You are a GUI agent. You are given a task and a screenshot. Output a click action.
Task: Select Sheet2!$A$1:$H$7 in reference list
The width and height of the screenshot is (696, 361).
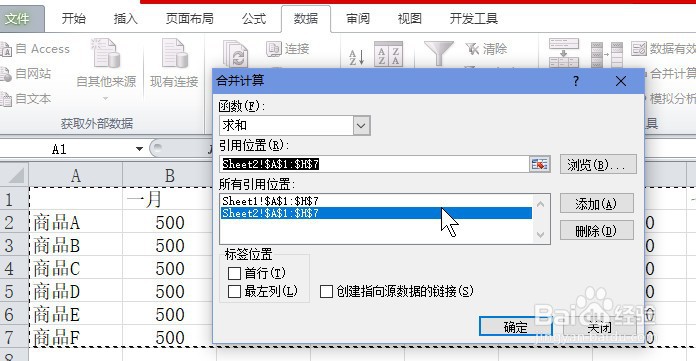376,213
